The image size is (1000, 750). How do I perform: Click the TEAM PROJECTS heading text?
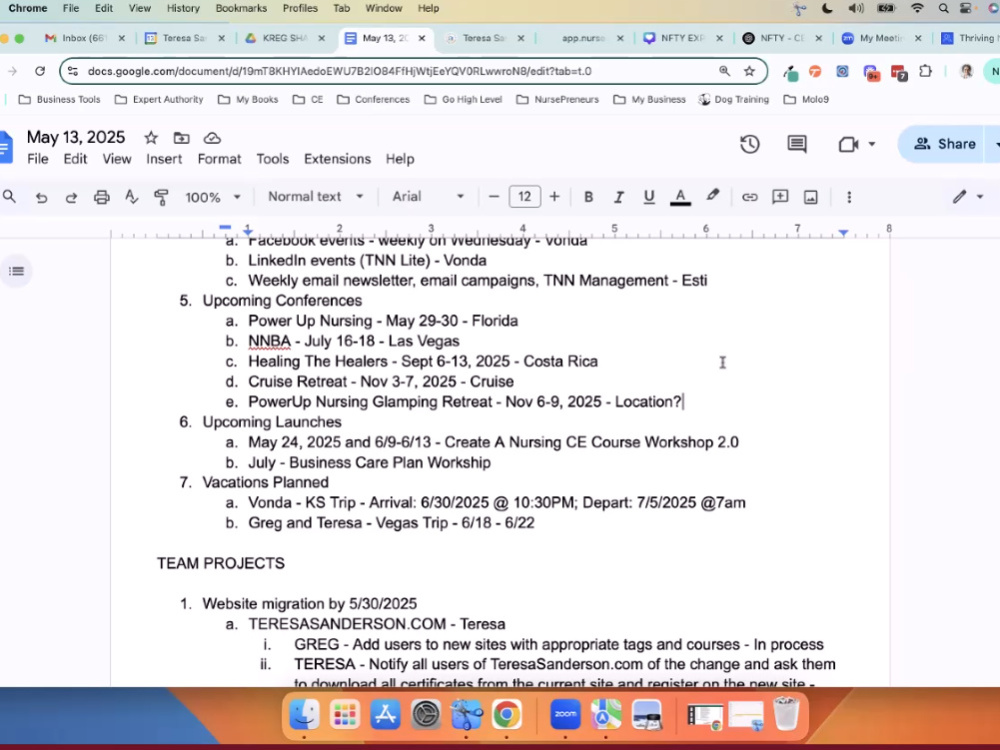click(x=221, y=563)
